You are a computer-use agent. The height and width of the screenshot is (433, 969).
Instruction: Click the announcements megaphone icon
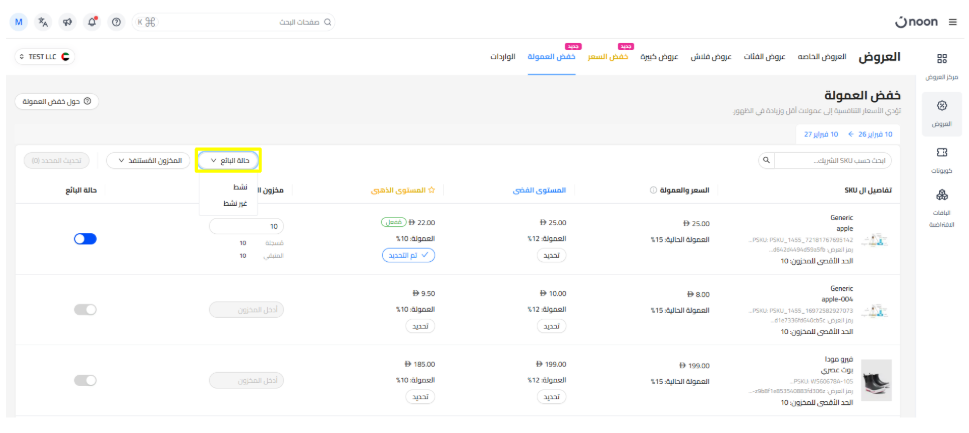pos(68,21)
